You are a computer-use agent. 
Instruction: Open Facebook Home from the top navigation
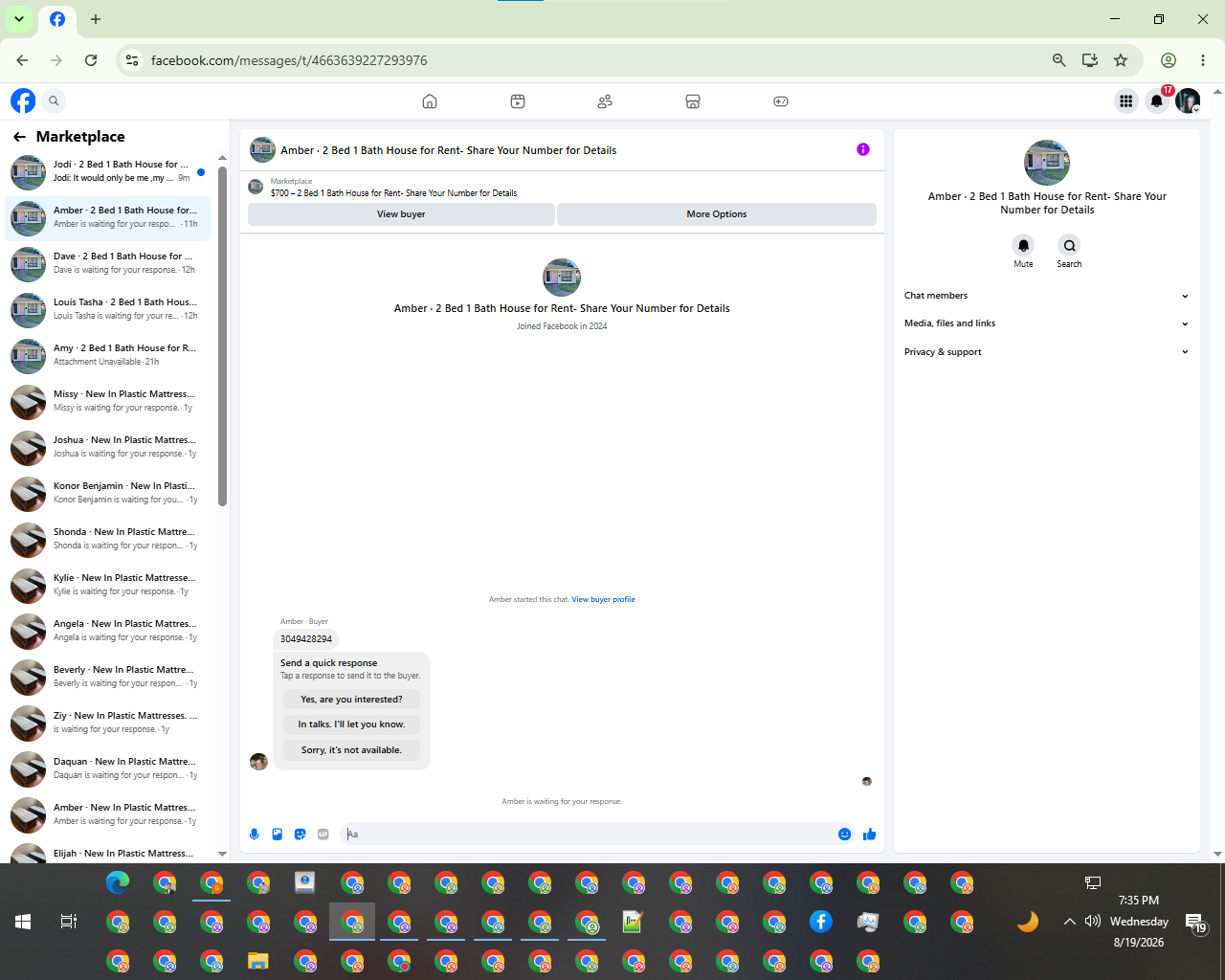430,101
